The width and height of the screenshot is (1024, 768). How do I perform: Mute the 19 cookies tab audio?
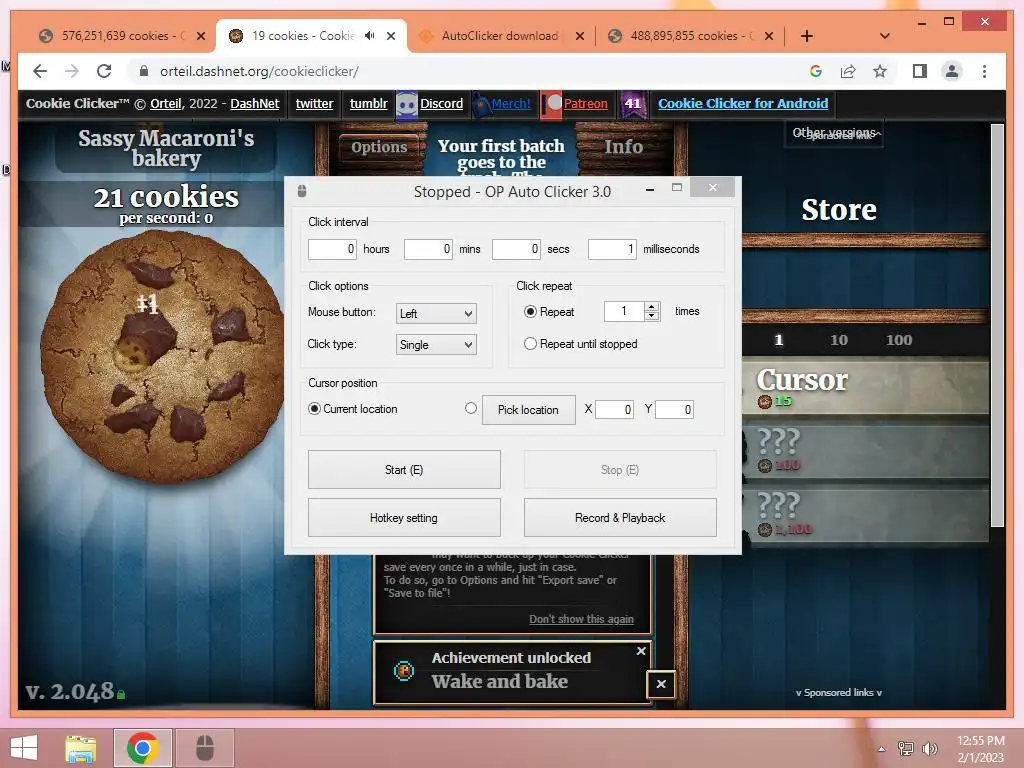tap(370, 35)
